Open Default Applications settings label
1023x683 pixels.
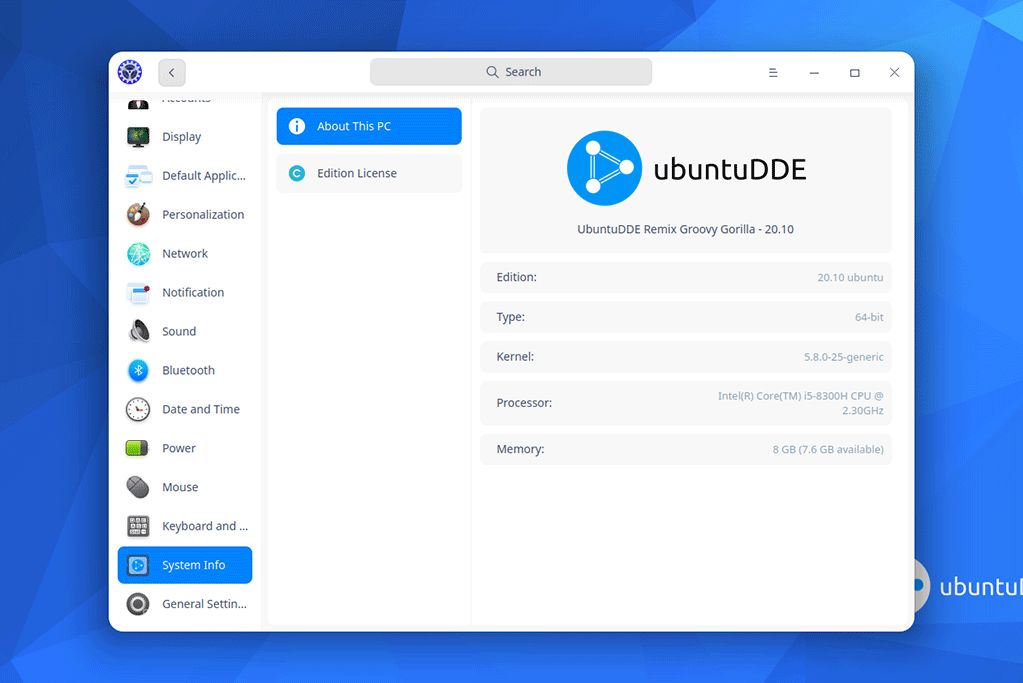click(204, 175)
